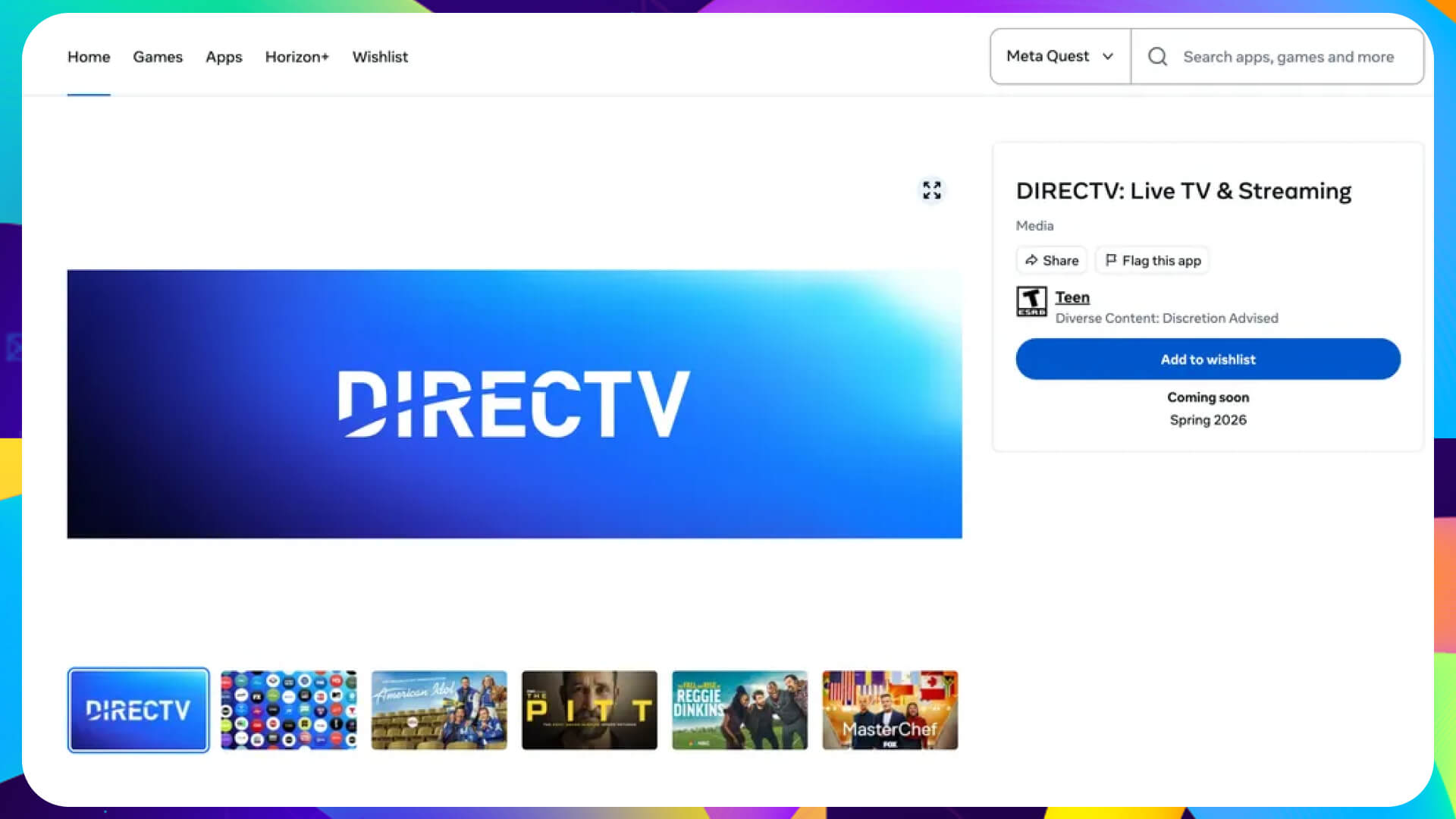Select the MasterChef thumbnail
The image size is (1456, 819).
point(890,711)
